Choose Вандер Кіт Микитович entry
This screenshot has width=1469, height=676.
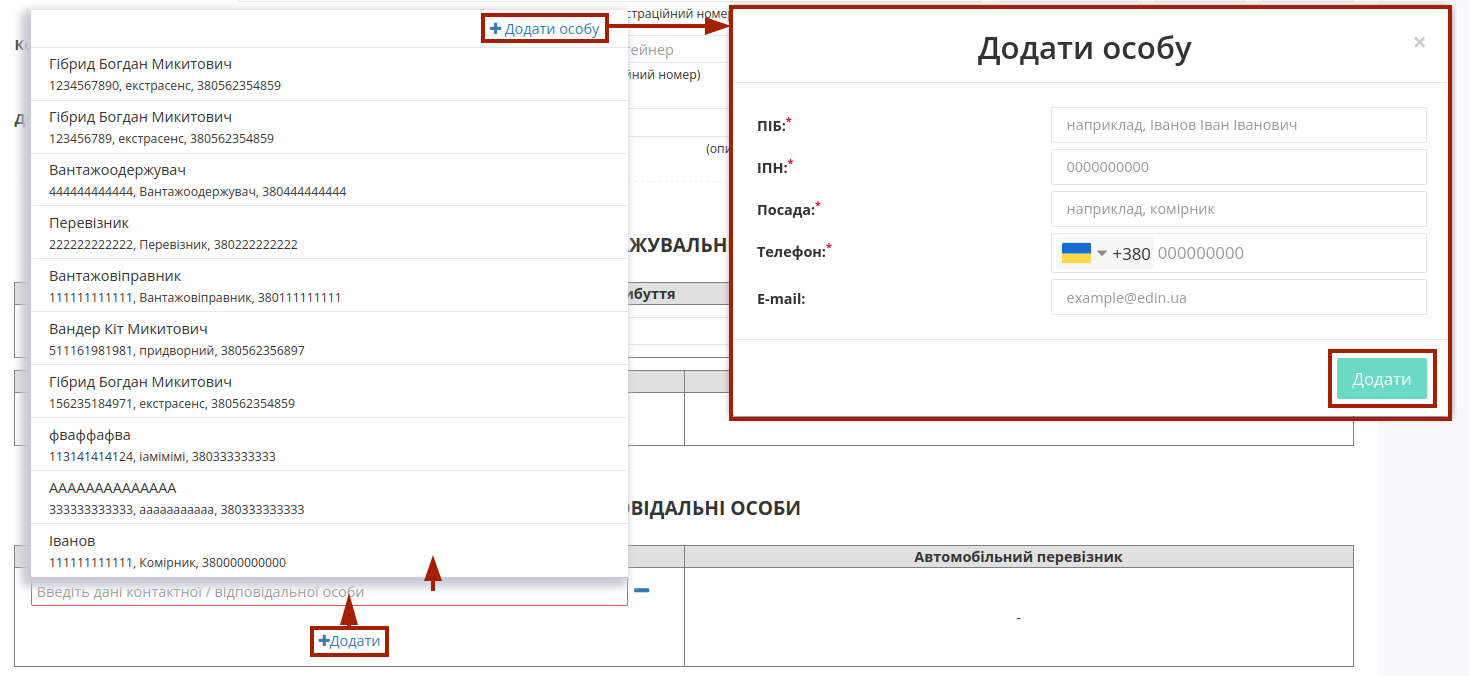click(329, 339)
